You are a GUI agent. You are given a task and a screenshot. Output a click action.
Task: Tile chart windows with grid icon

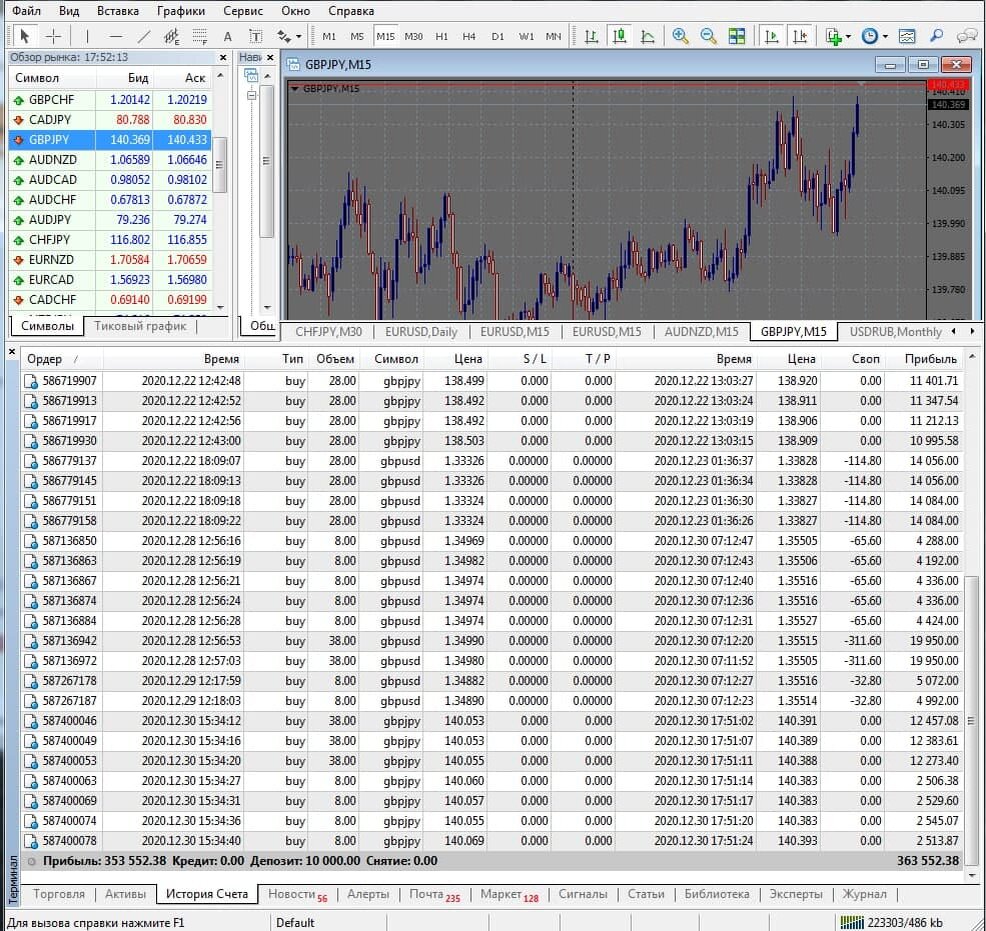coord(736,36)
